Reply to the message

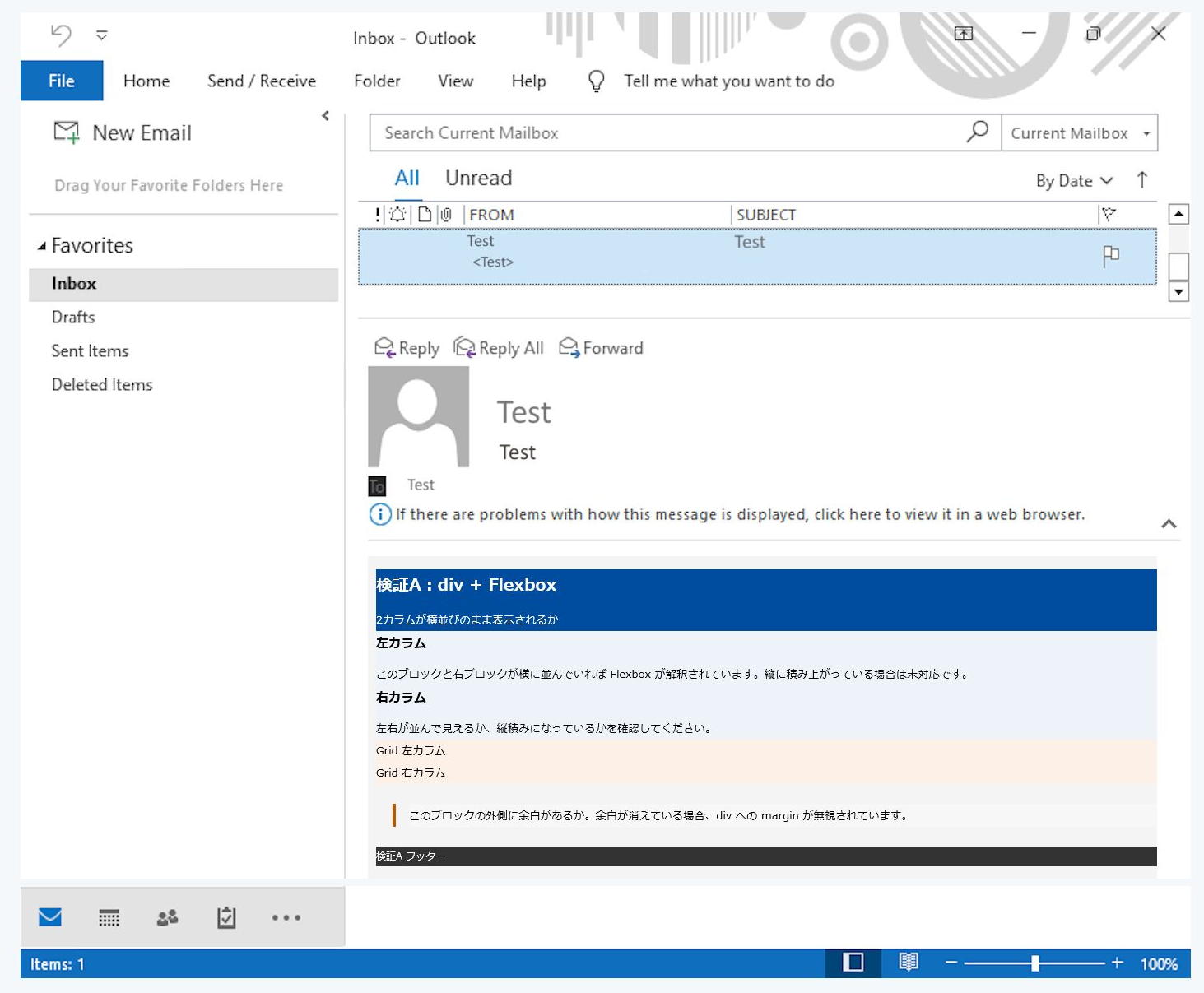(x=407, y=348)
